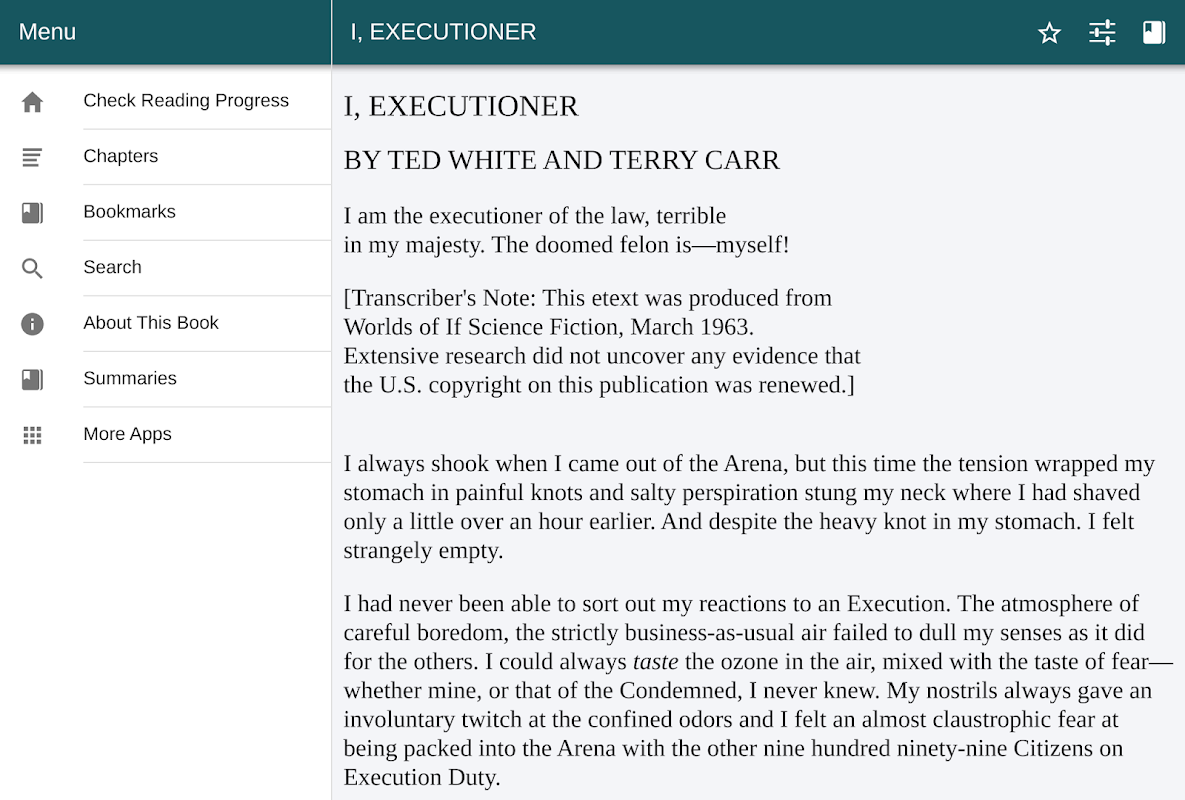Screen dimensions: 1185x800
Task: Click the Menu header title
Action: (x=47, y=32)
